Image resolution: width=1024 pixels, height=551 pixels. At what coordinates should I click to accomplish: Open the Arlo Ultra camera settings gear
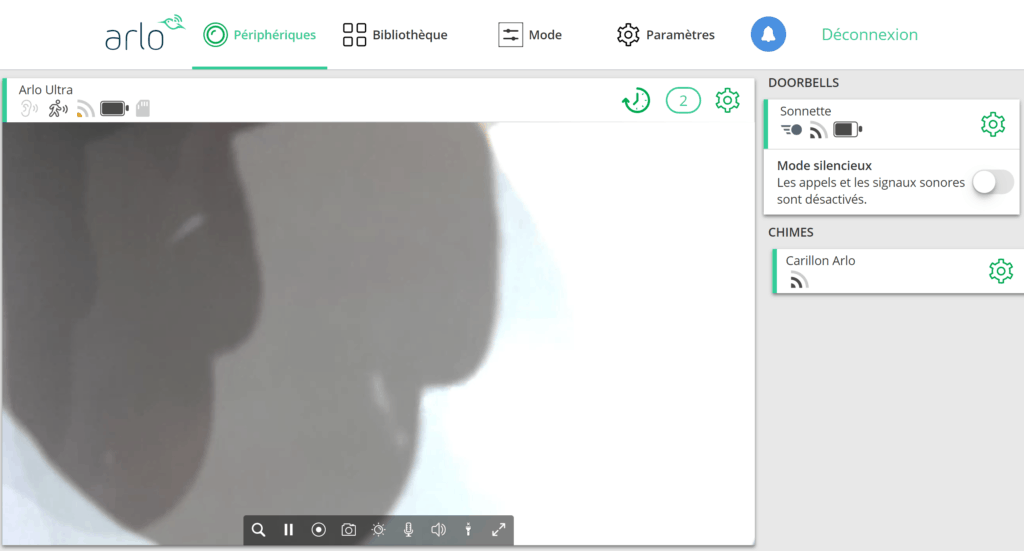tap(728, 100)
